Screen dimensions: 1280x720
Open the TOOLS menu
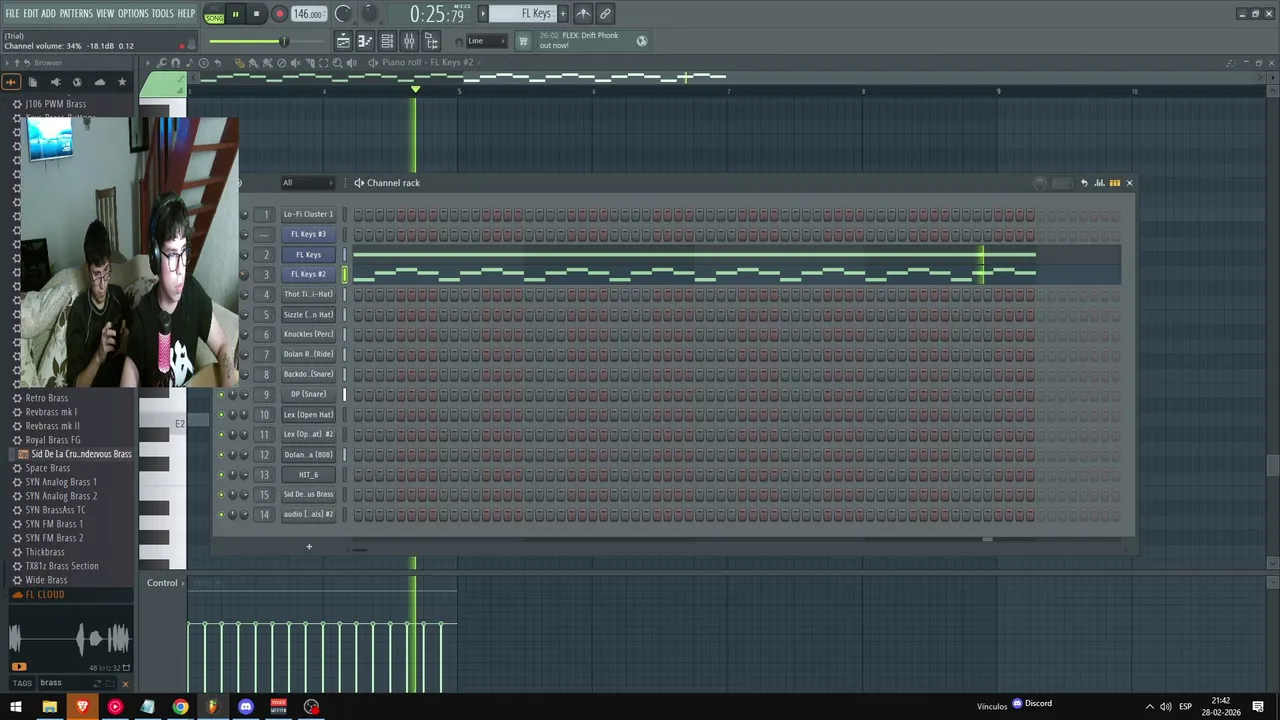(162, 14)
